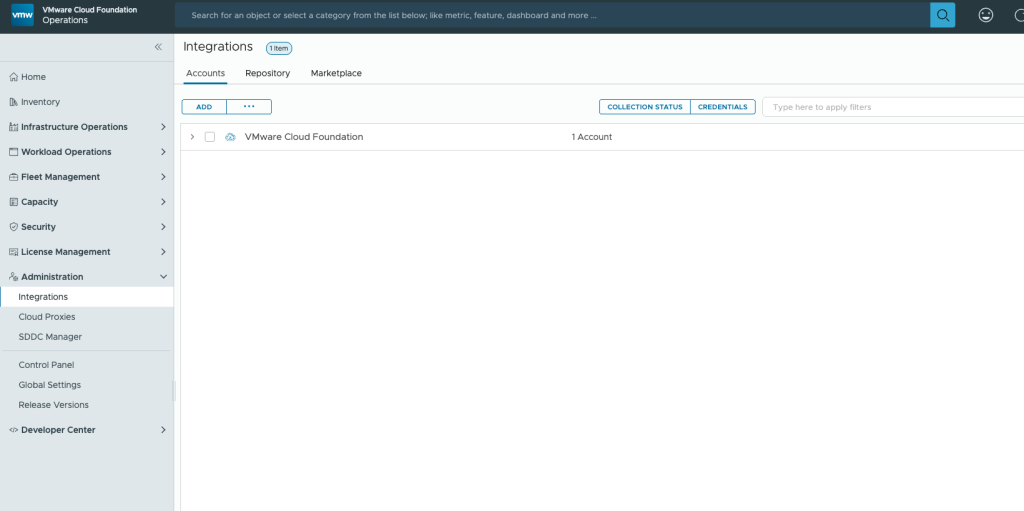Open the Marketplace tab
1024x511 pixels.
(x=336, y=73)
